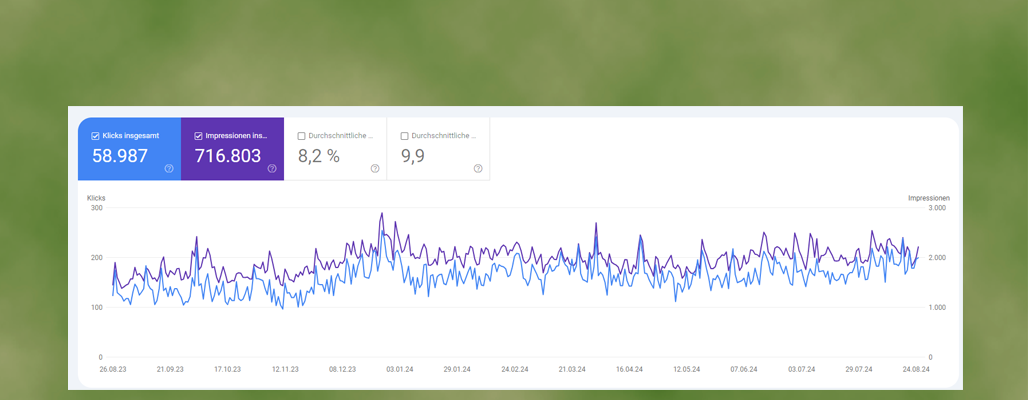The width and height of the screenshot is (1028, 400).
Task: Click the Klicks left axis title
Action: 96,198
